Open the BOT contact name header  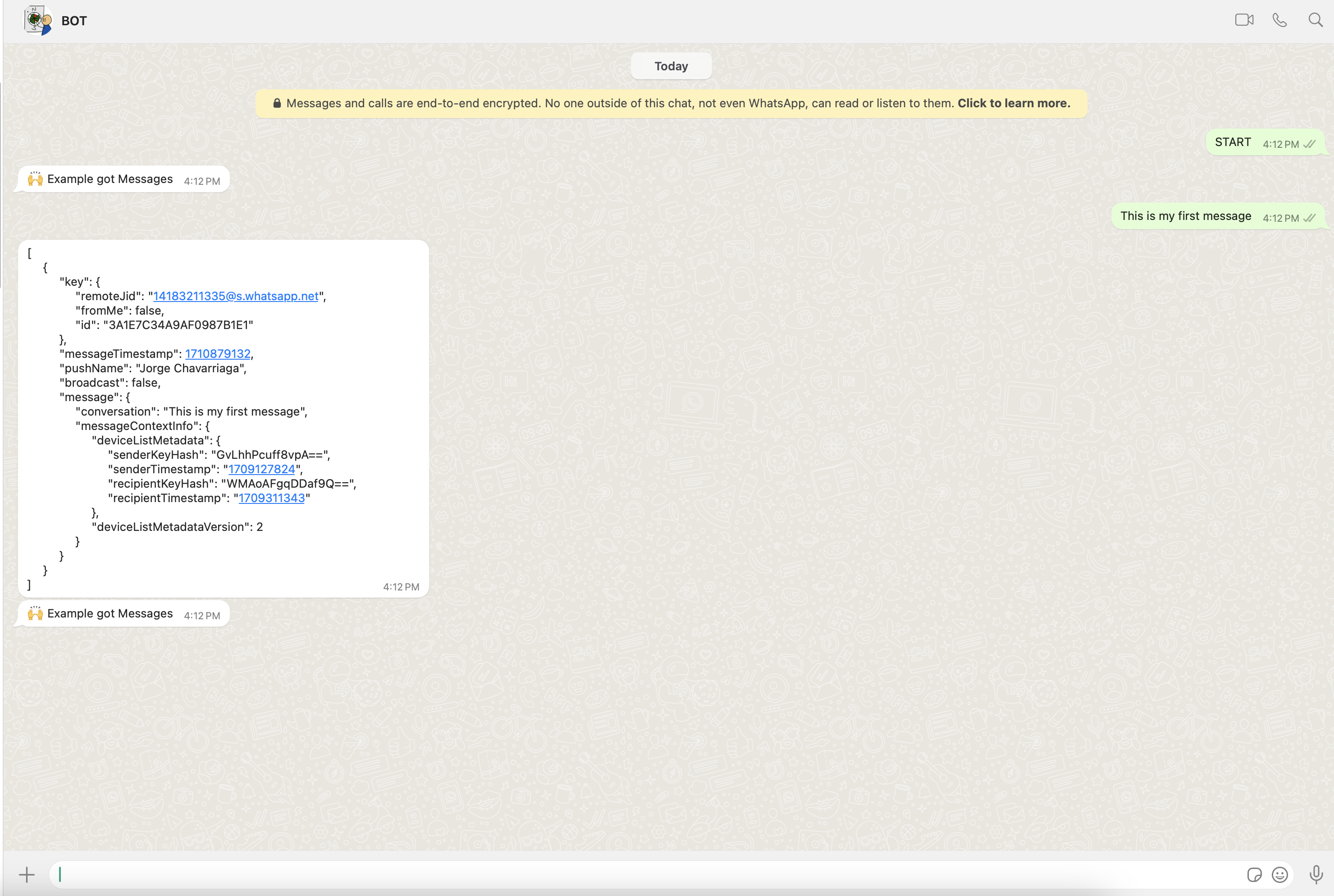(x=74, y=21)
